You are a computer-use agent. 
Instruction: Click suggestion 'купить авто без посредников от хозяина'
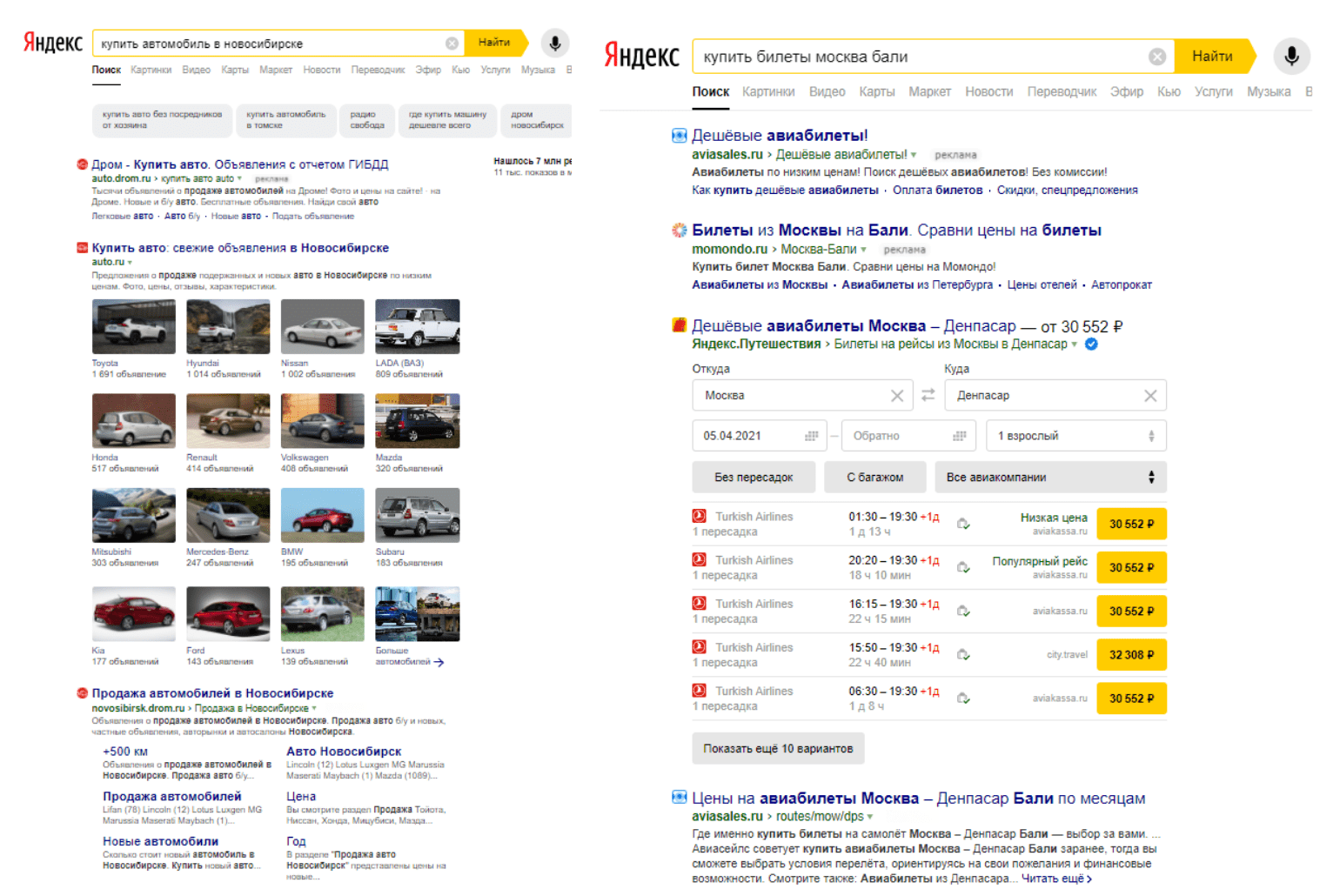click(x=162, y=120)
